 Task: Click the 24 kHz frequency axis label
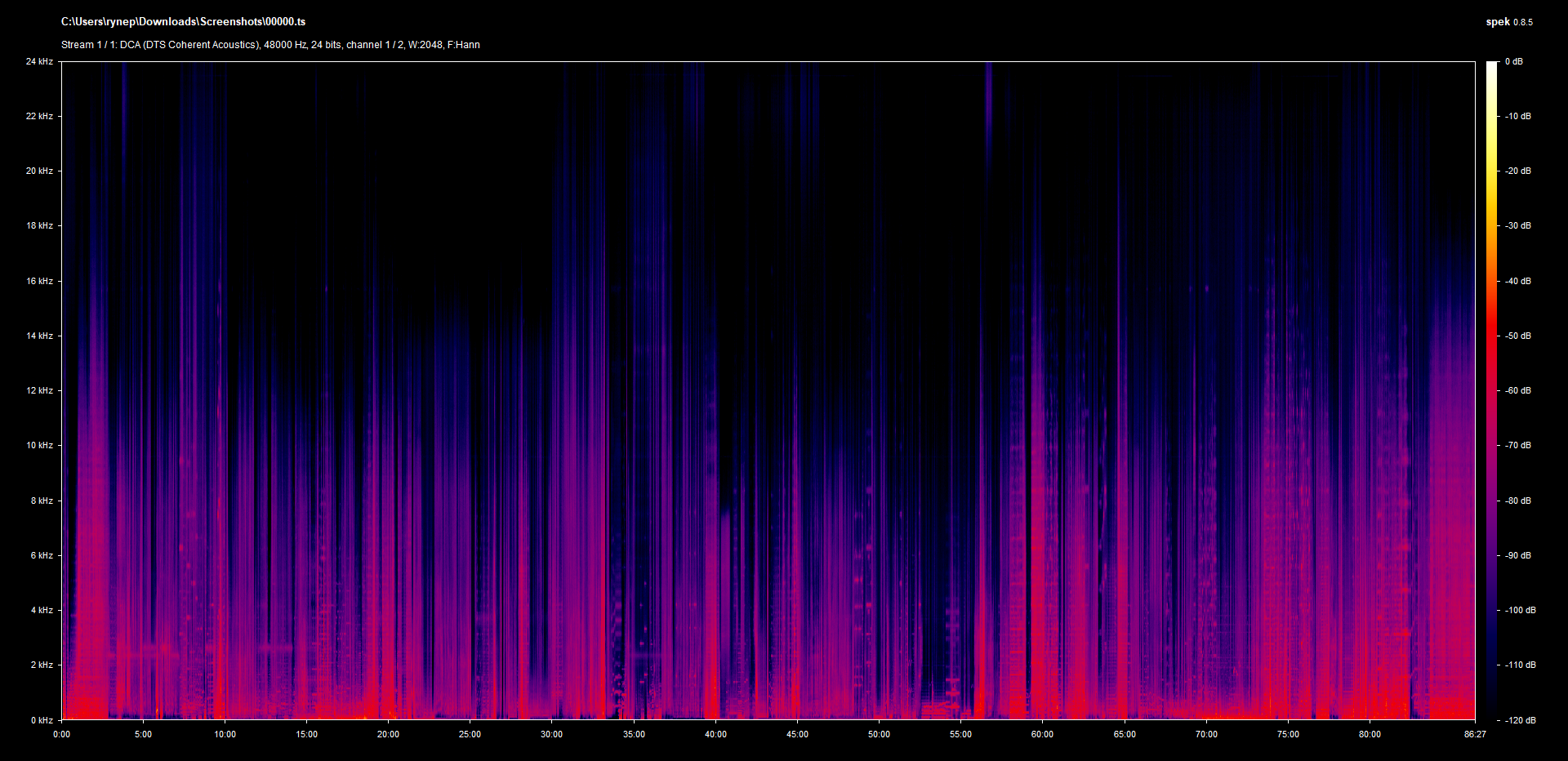[39, 62]
